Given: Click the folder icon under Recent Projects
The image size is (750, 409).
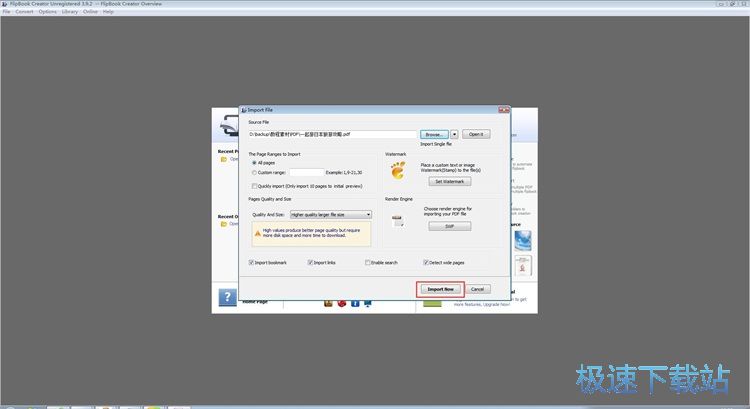Looking at the screenshot, I should point(223,159).
